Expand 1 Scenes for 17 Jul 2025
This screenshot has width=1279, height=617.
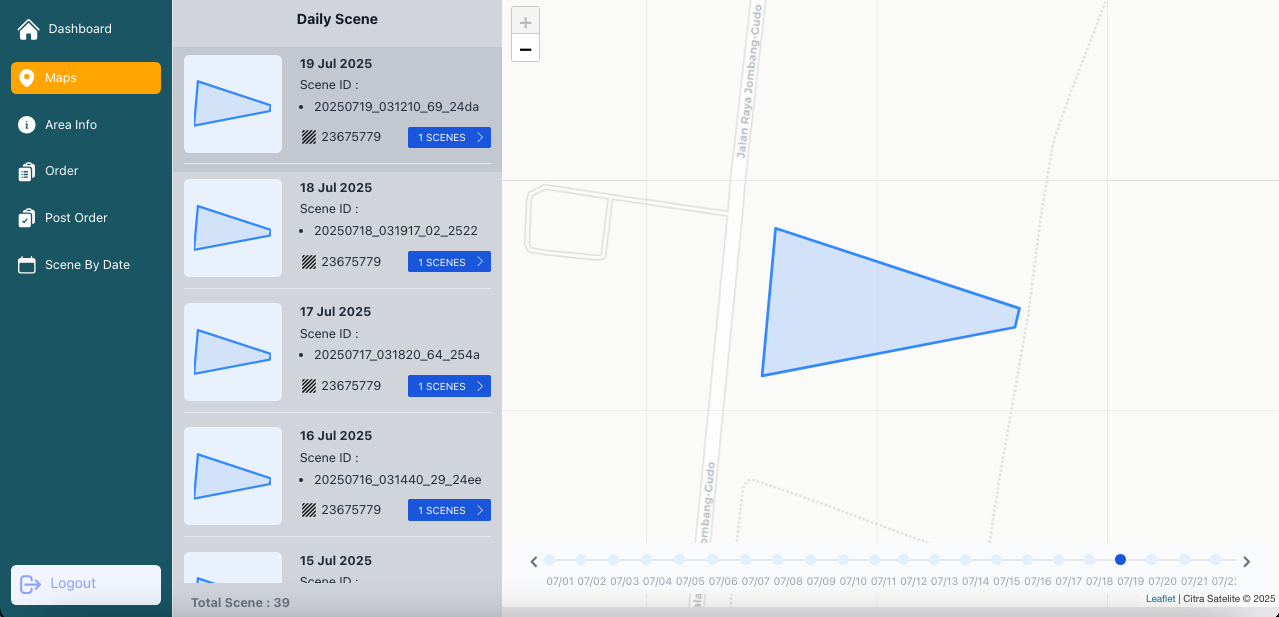tap(449, 386)
